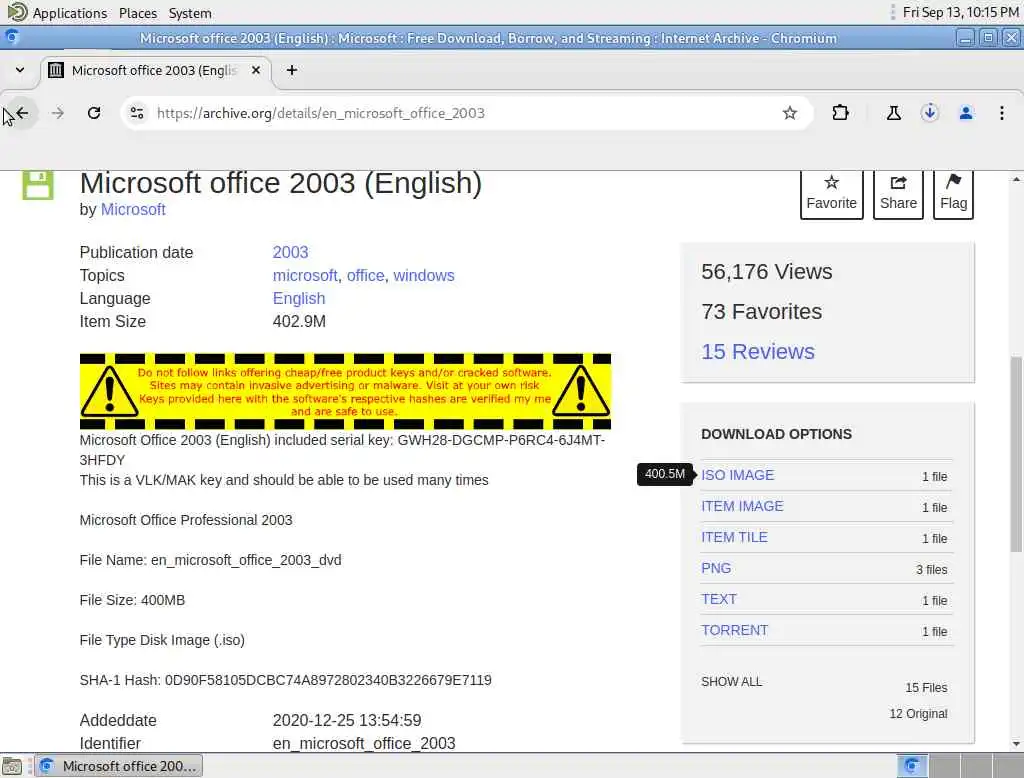Click the File Name en_microsoft_office_2003_dvd text
Screen dimensions: 1024x778
point(210,560)
